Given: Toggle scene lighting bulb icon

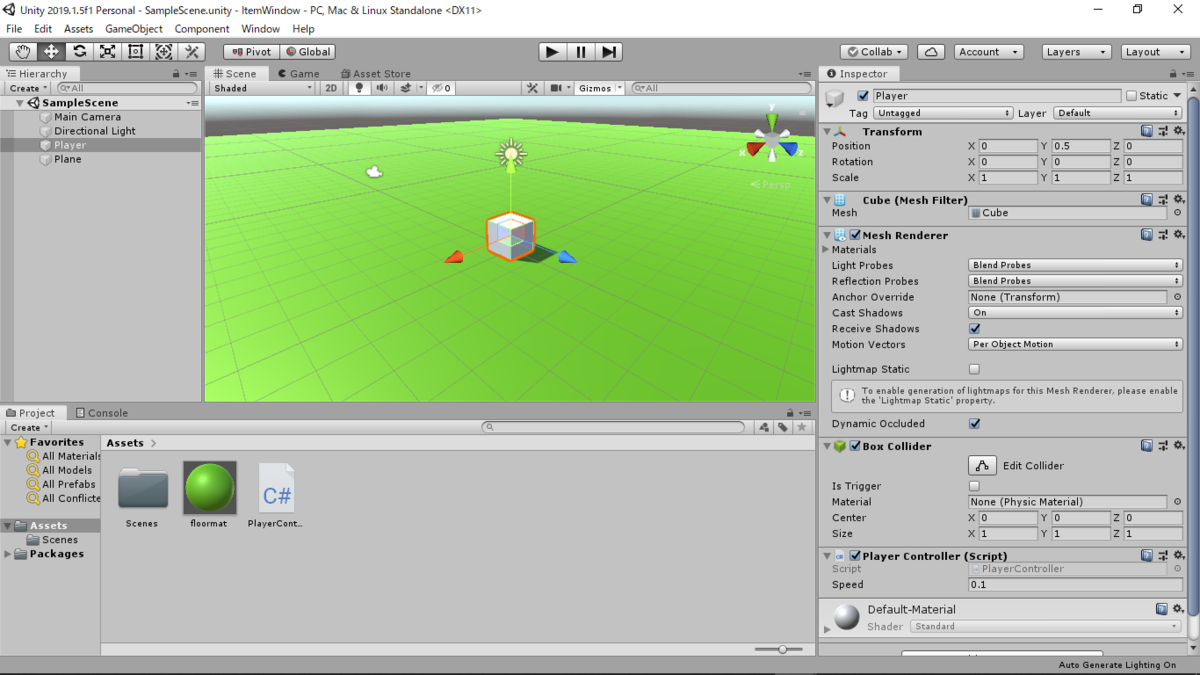Looking at the screenshot, I should tap(359, 88).
